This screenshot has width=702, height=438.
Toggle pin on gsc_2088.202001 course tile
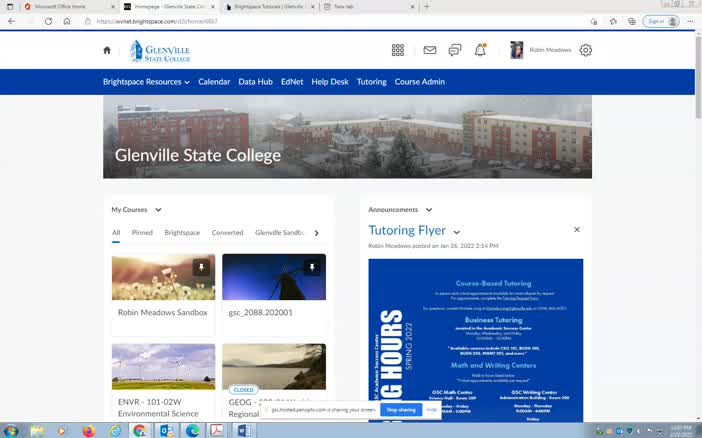click(x=311, y=268)
